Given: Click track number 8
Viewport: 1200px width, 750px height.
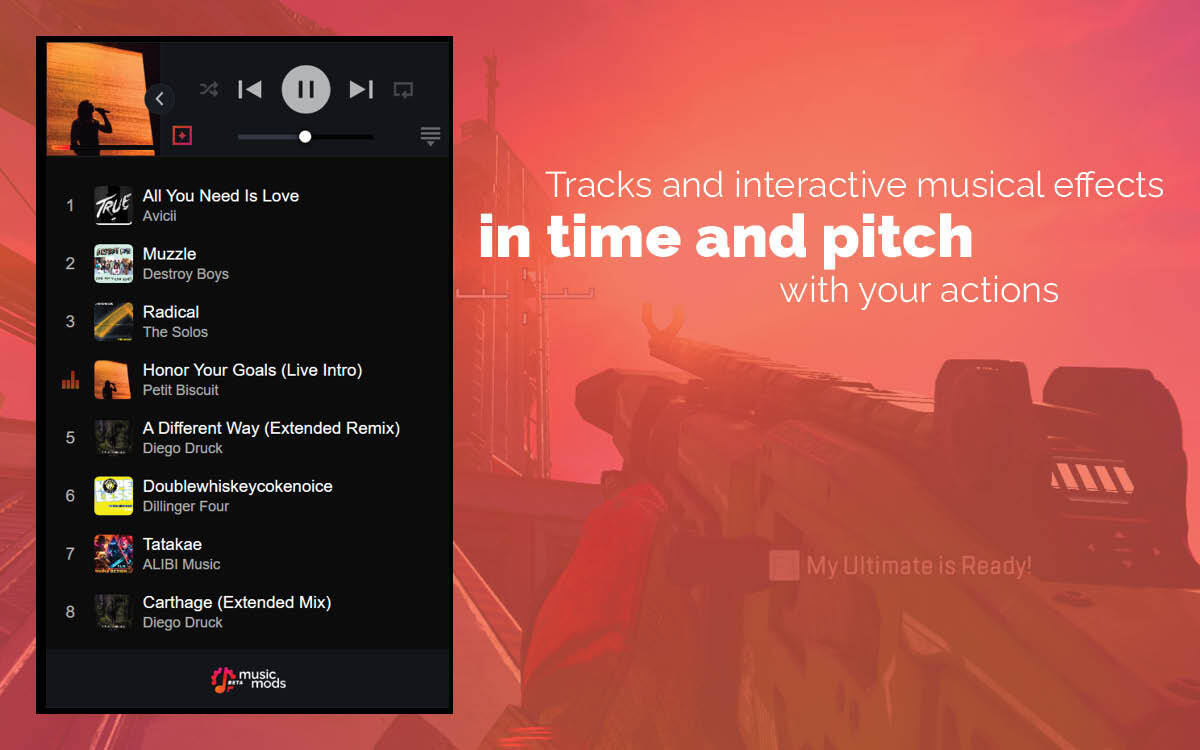Looking at the screenshot, I should (x=70, y=611).
